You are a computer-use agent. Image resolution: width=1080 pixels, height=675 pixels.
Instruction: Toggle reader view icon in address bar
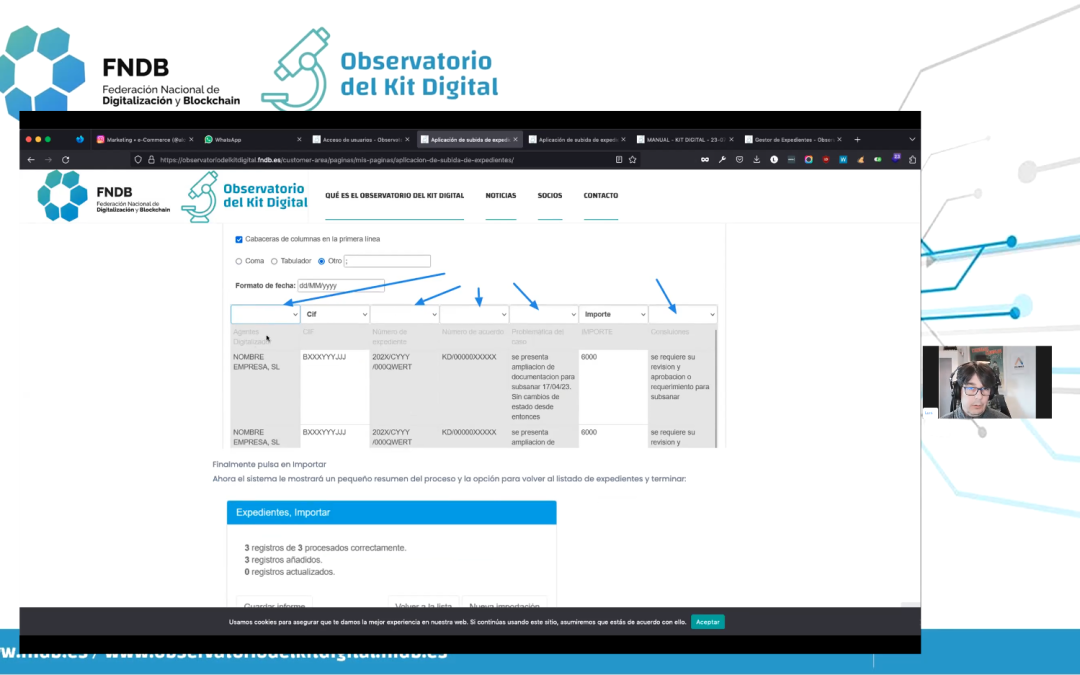point(619,160)
